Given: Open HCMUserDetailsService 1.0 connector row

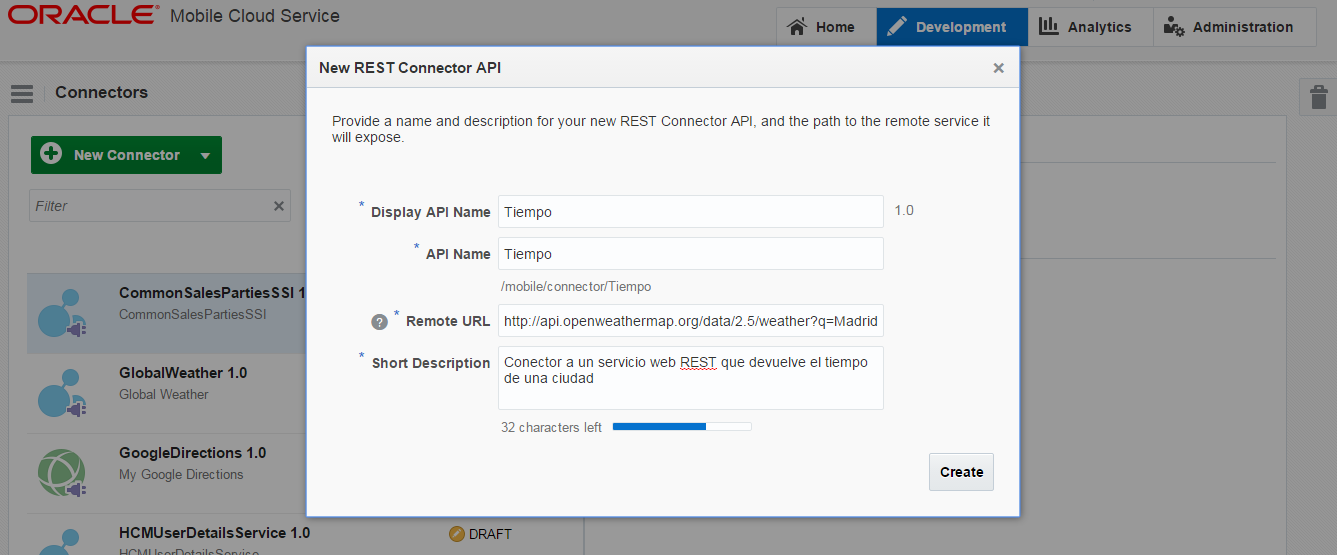Looking at the screenshot, I should [305, 535].
